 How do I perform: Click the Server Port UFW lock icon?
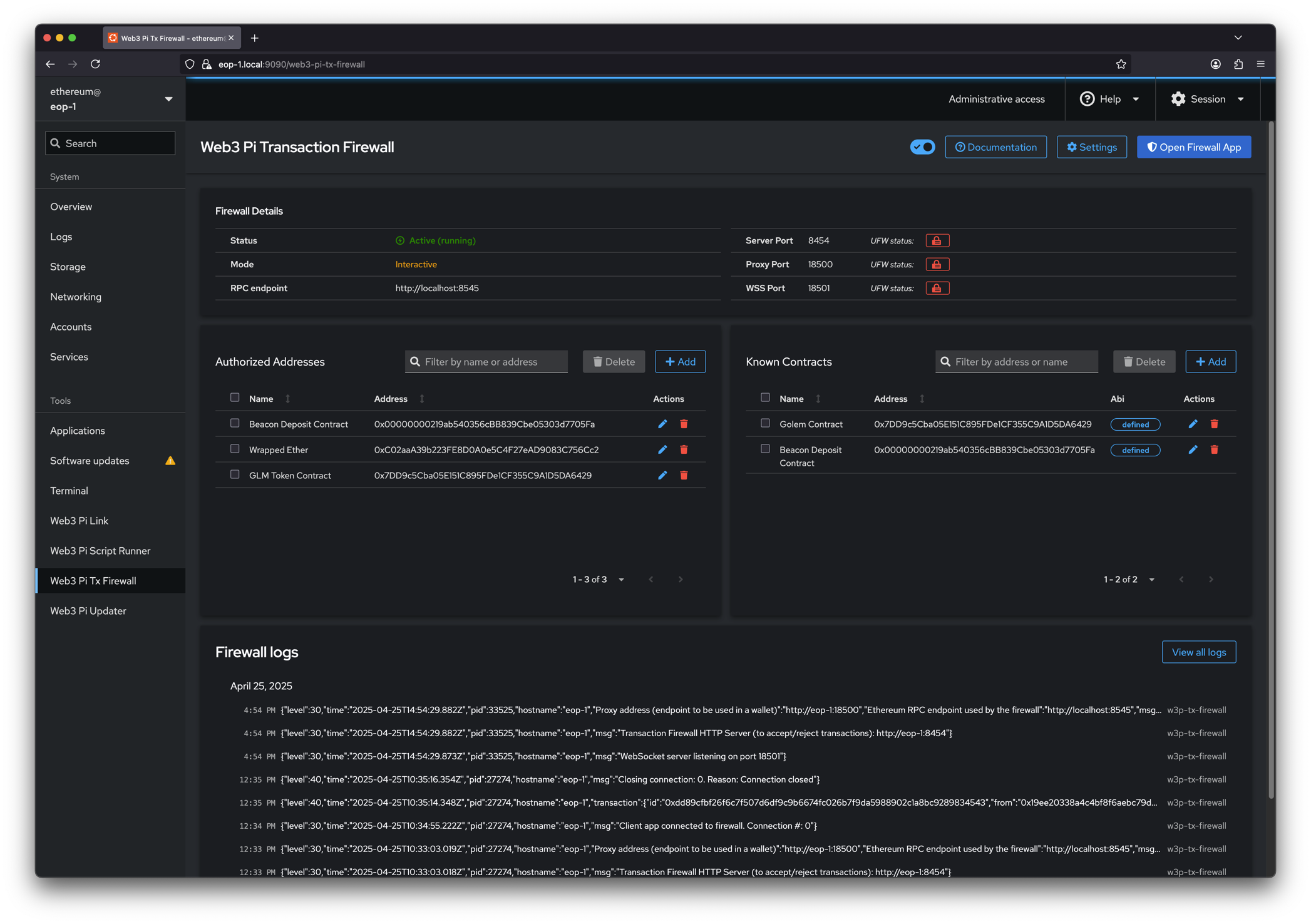point(937,240)
